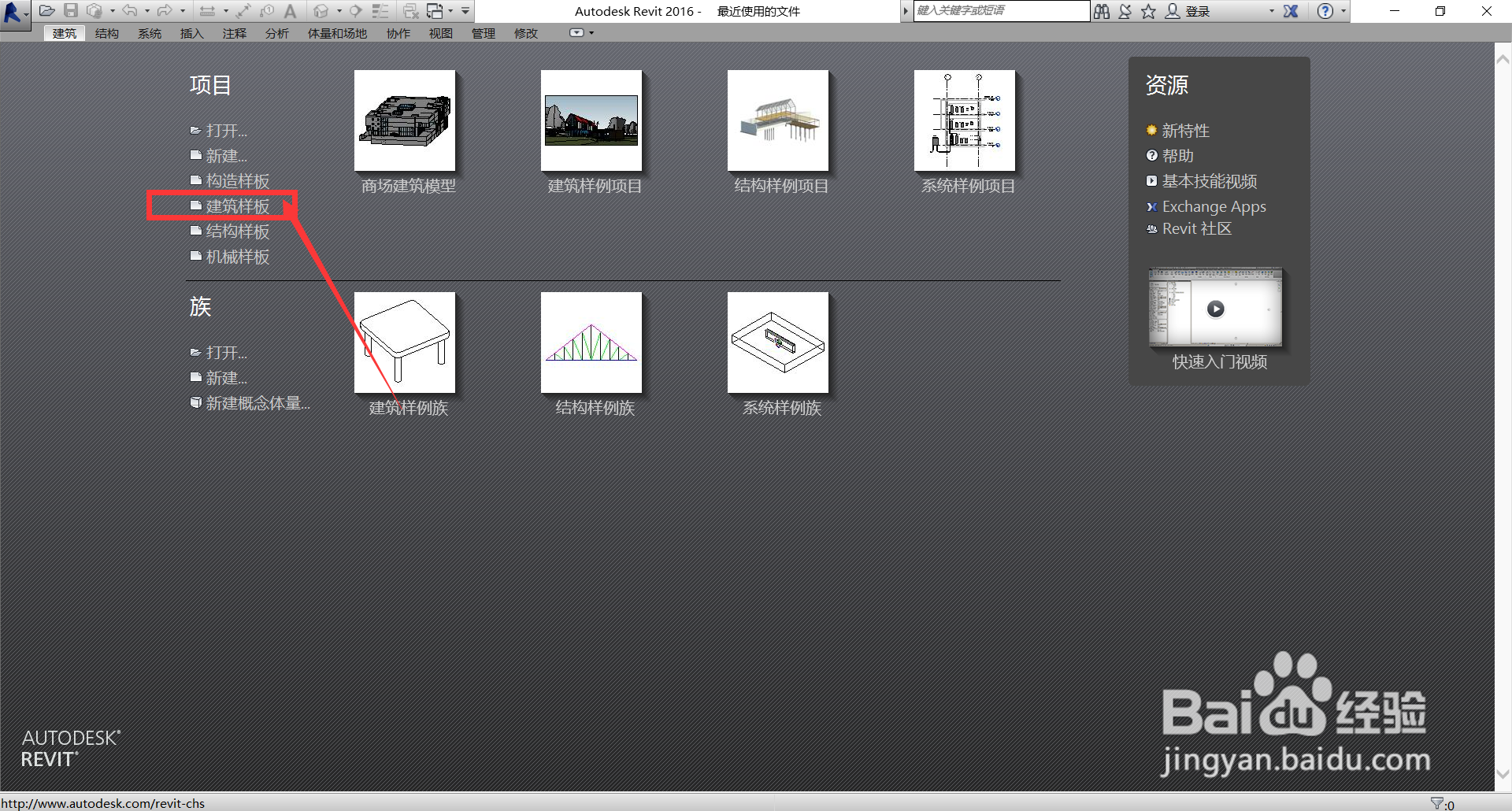Open the Communication Center satellite icon

1125,11
